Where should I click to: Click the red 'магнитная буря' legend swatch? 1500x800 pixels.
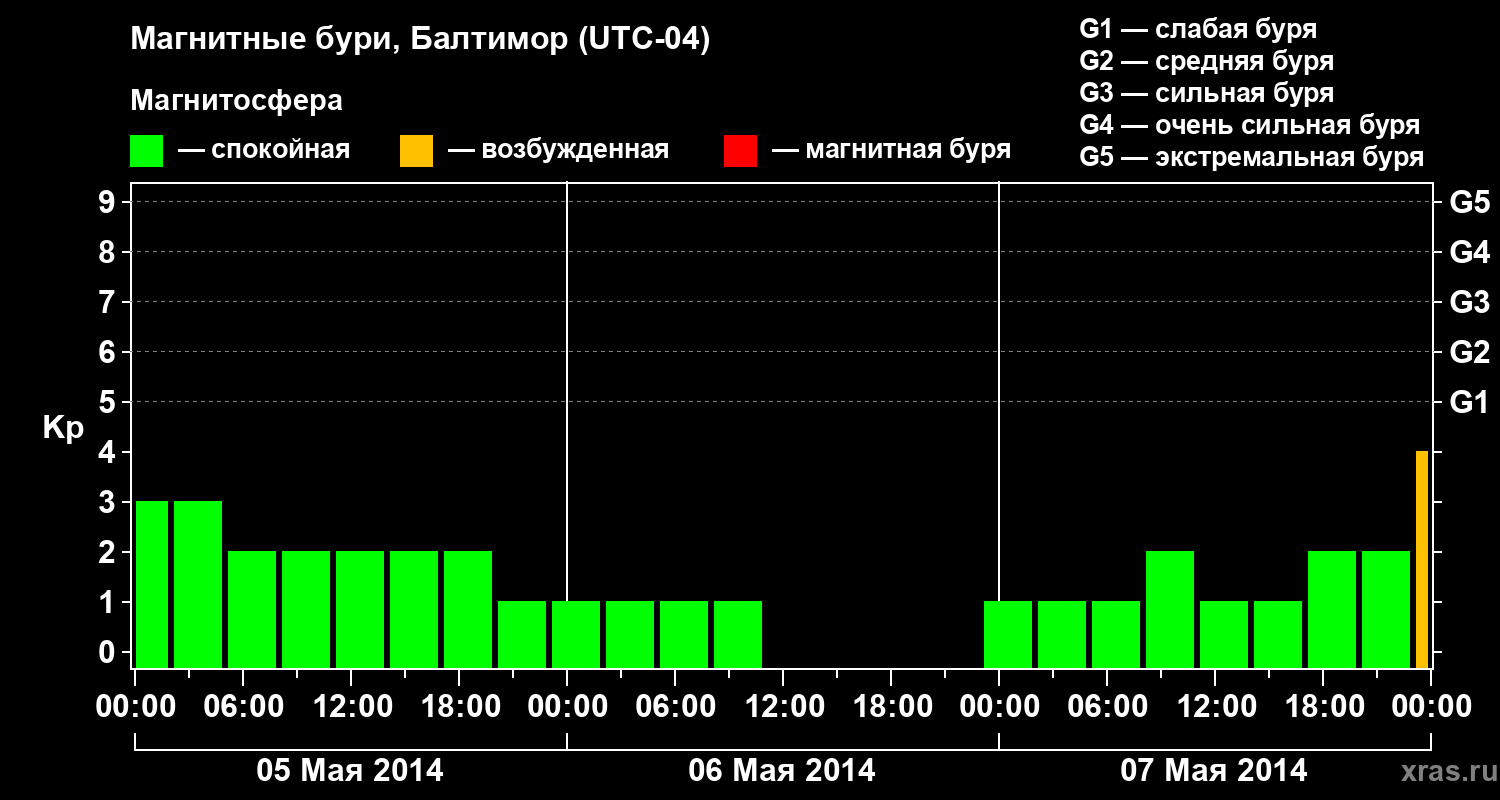[x=740, y=151]
